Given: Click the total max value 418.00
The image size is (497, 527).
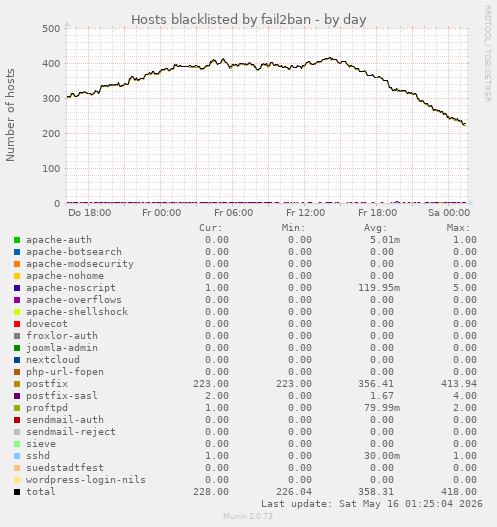Looking at the screenshot, I should (459, 492).
